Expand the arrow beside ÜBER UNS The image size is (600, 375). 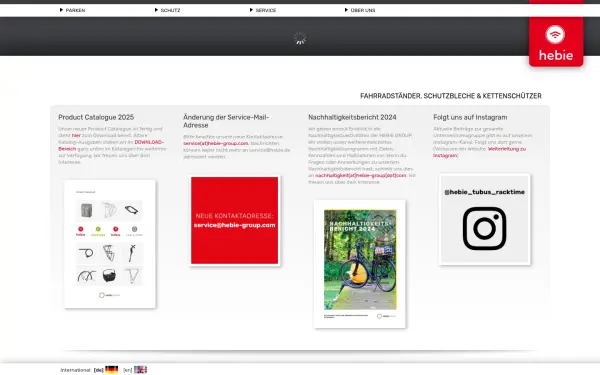pyautogui.click(x=346, y=10)
